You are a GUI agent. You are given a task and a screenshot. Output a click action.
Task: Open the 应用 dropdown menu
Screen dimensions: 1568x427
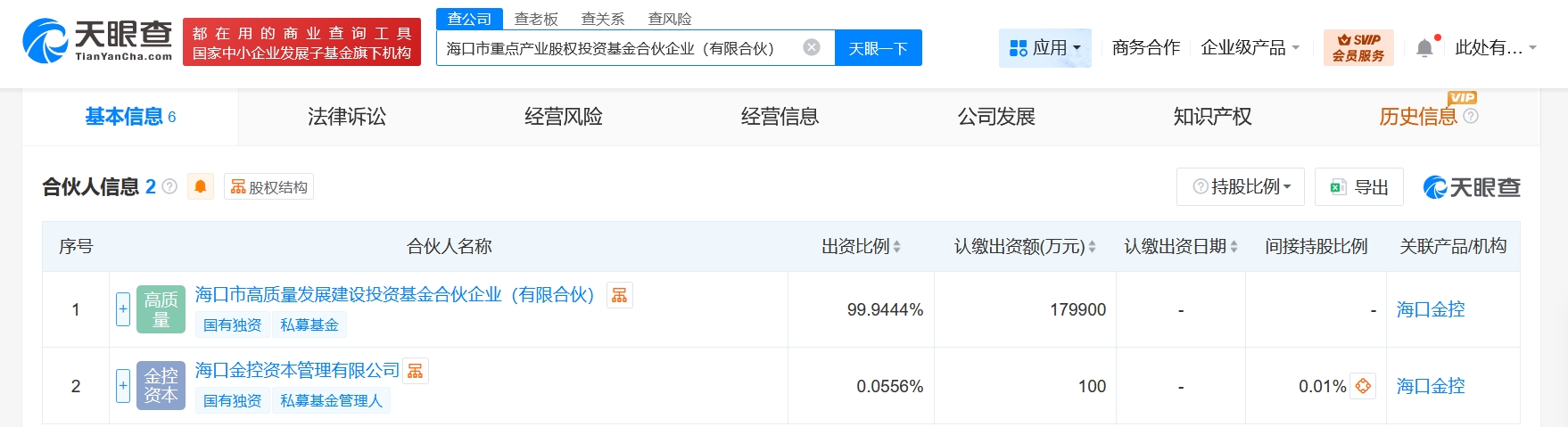(x=1044, y=48)
